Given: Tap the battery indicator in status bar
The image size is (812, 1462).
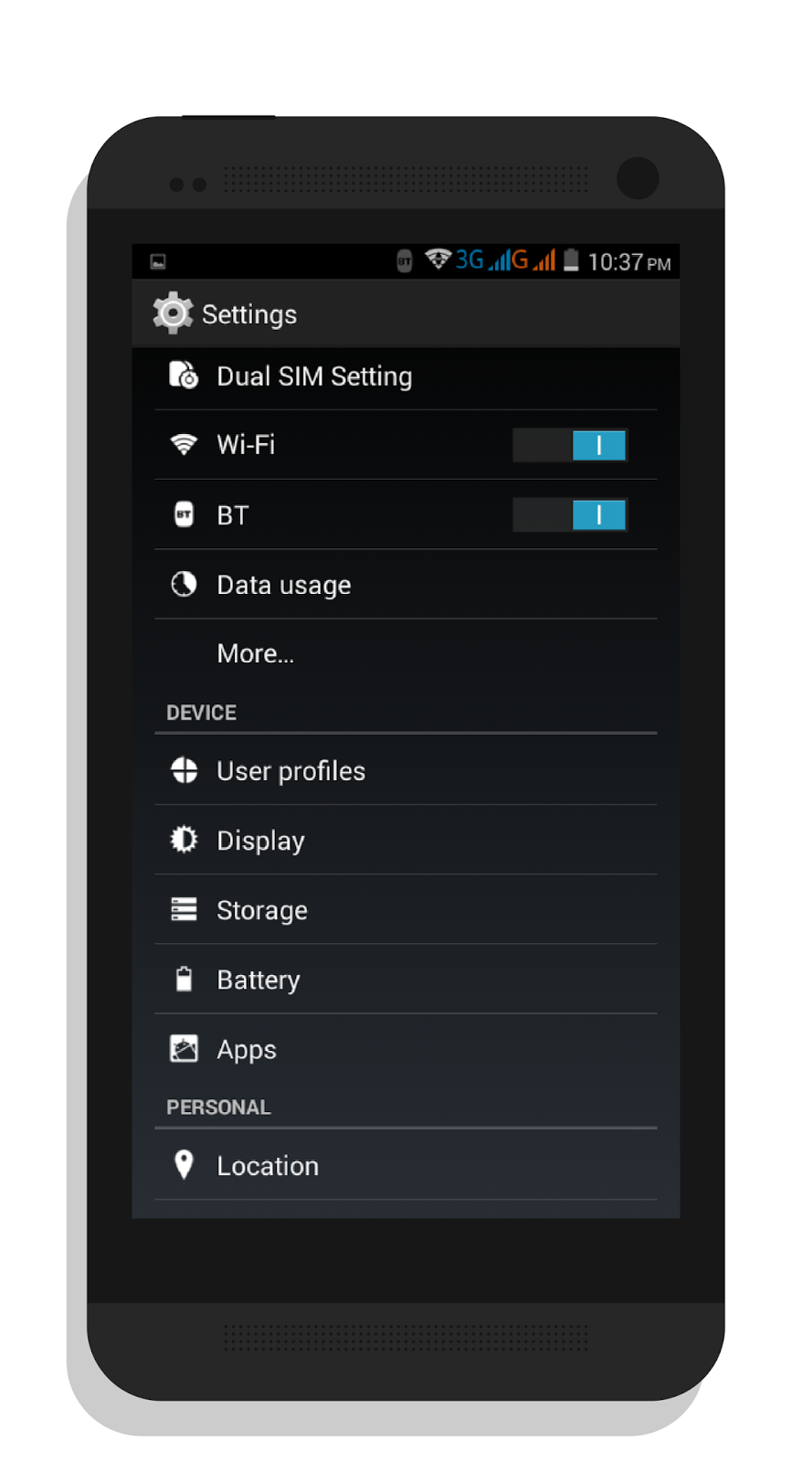Looking at the screenshot, I should [571, 260].
